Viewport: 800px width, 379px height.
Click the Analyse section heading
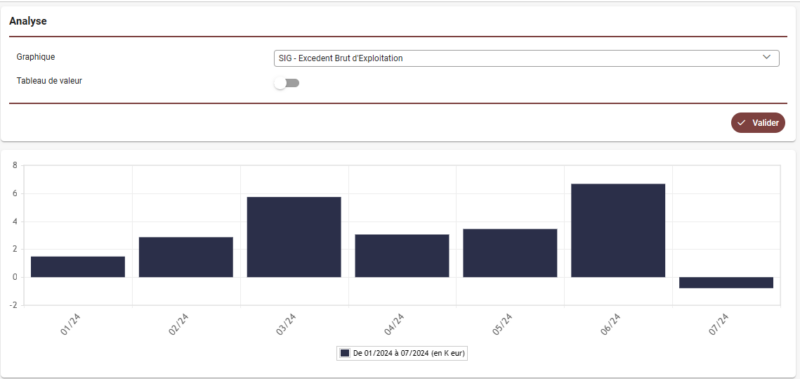[x=28, y=21]
